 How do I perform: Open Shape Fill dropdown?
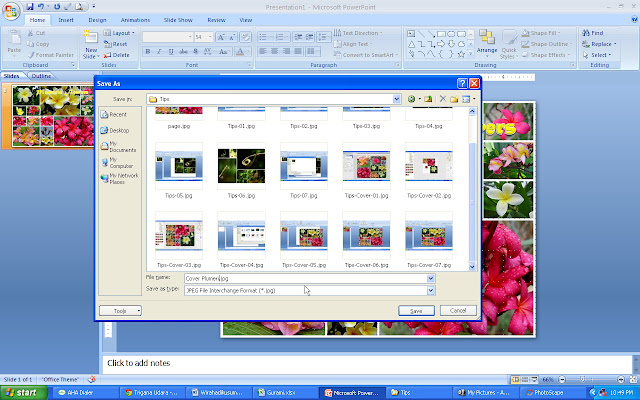pyautogui.click(x=541, y=33)
